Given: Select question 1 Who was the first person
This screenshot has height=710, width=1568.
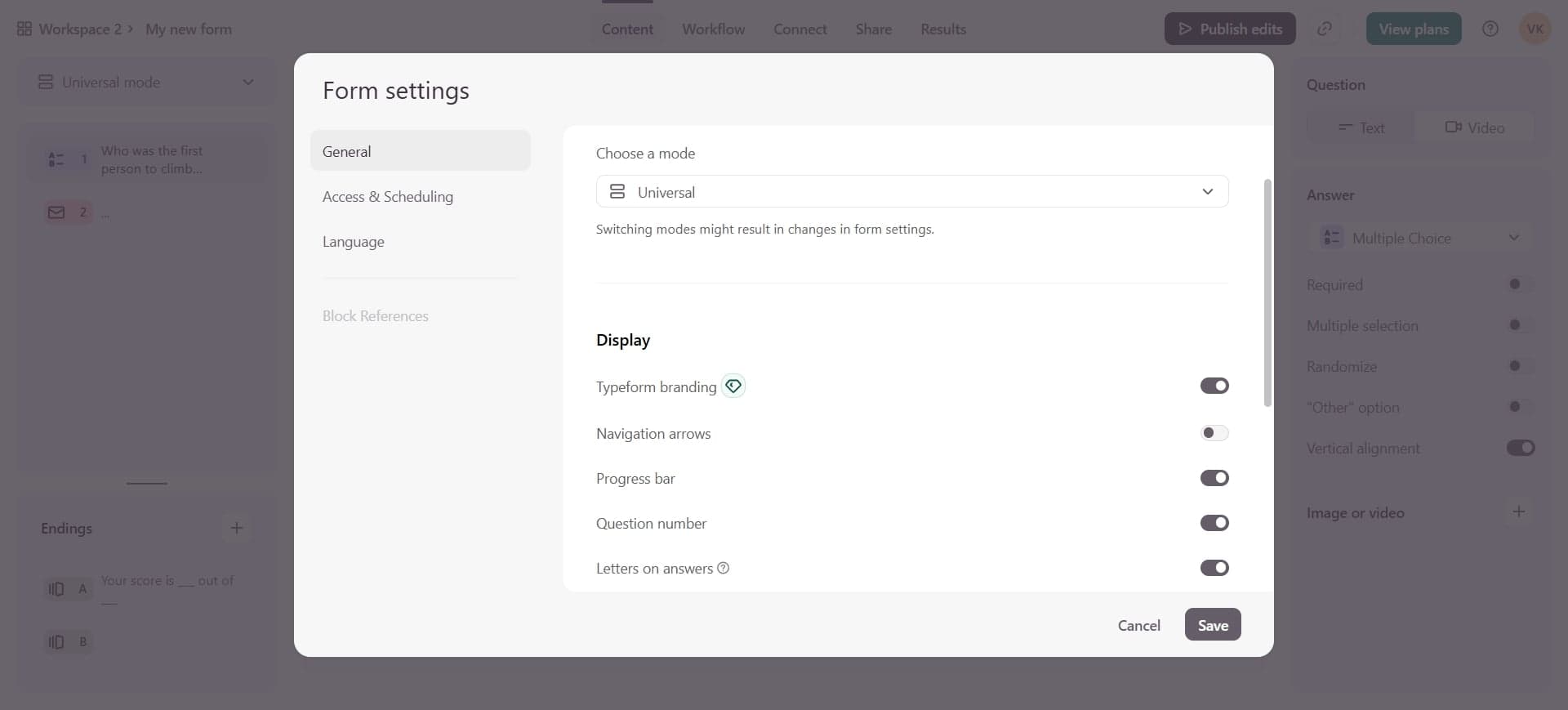Looking at the screenshot, I should coord(147,159).
